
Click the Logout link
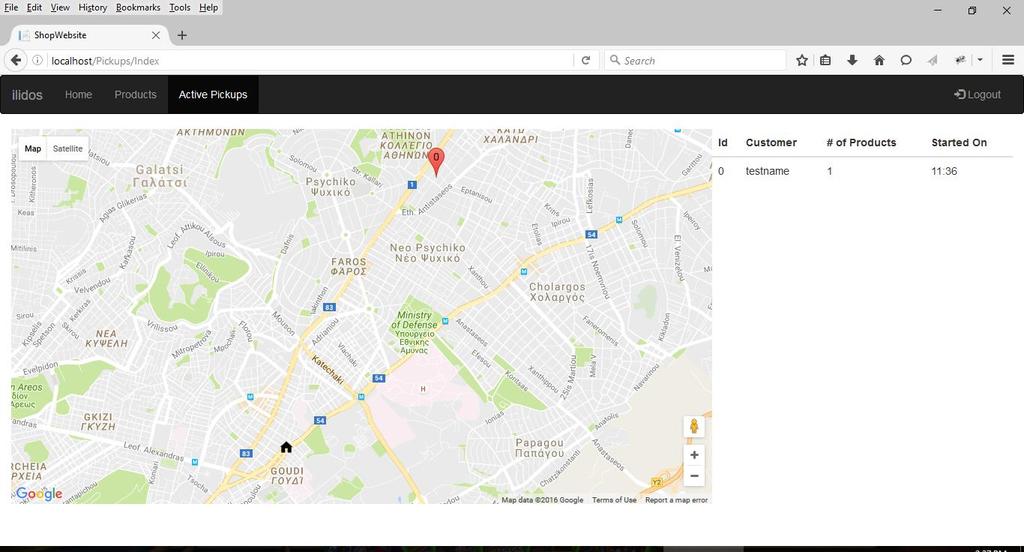tap(977, 95)
